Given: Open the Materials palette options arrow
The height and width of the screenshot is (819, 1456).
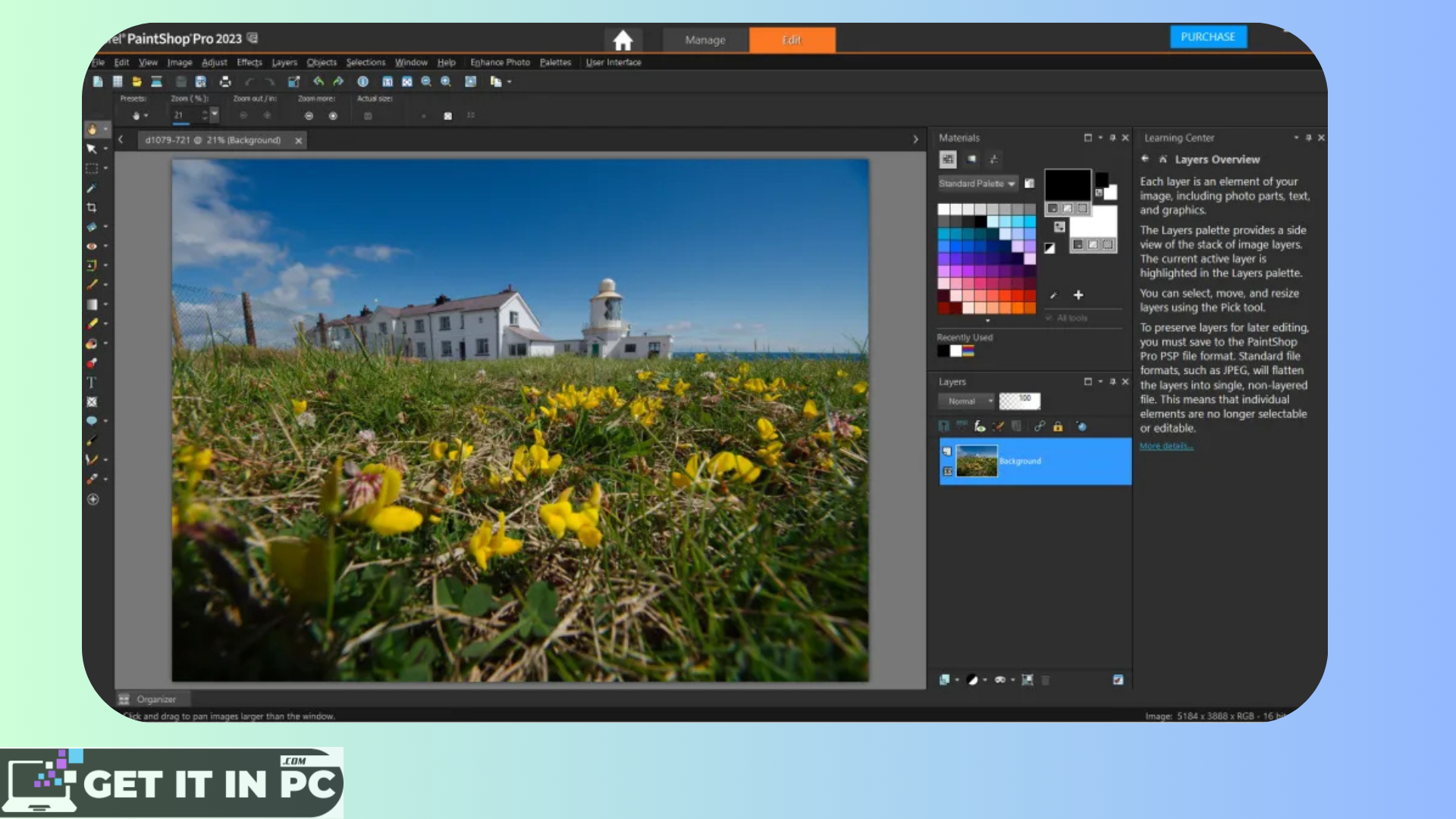Looking at the screenshot, I should (x=1100, y=138).
